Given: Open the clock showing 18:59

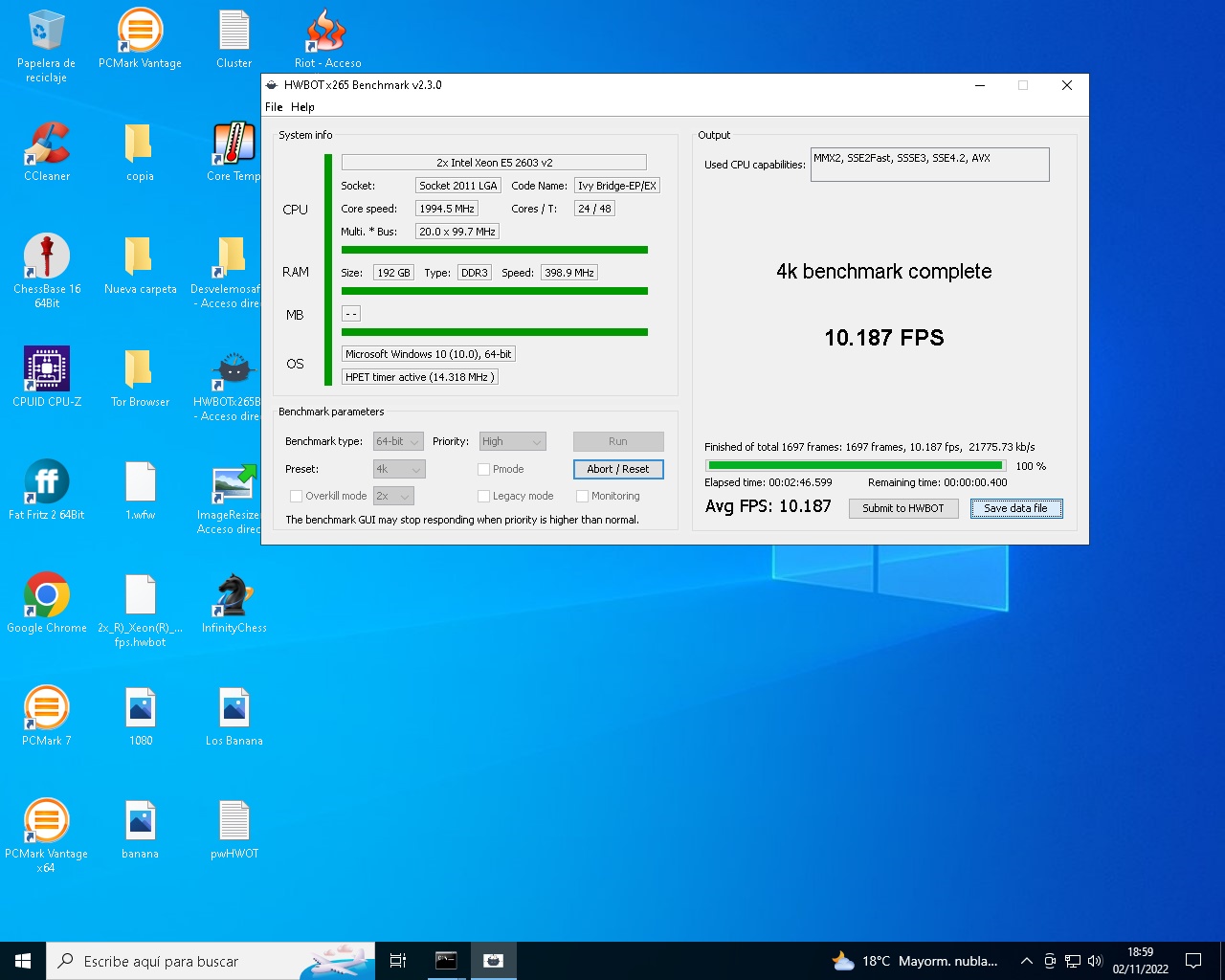Looking at the screenshot, I should (1140, 961).
